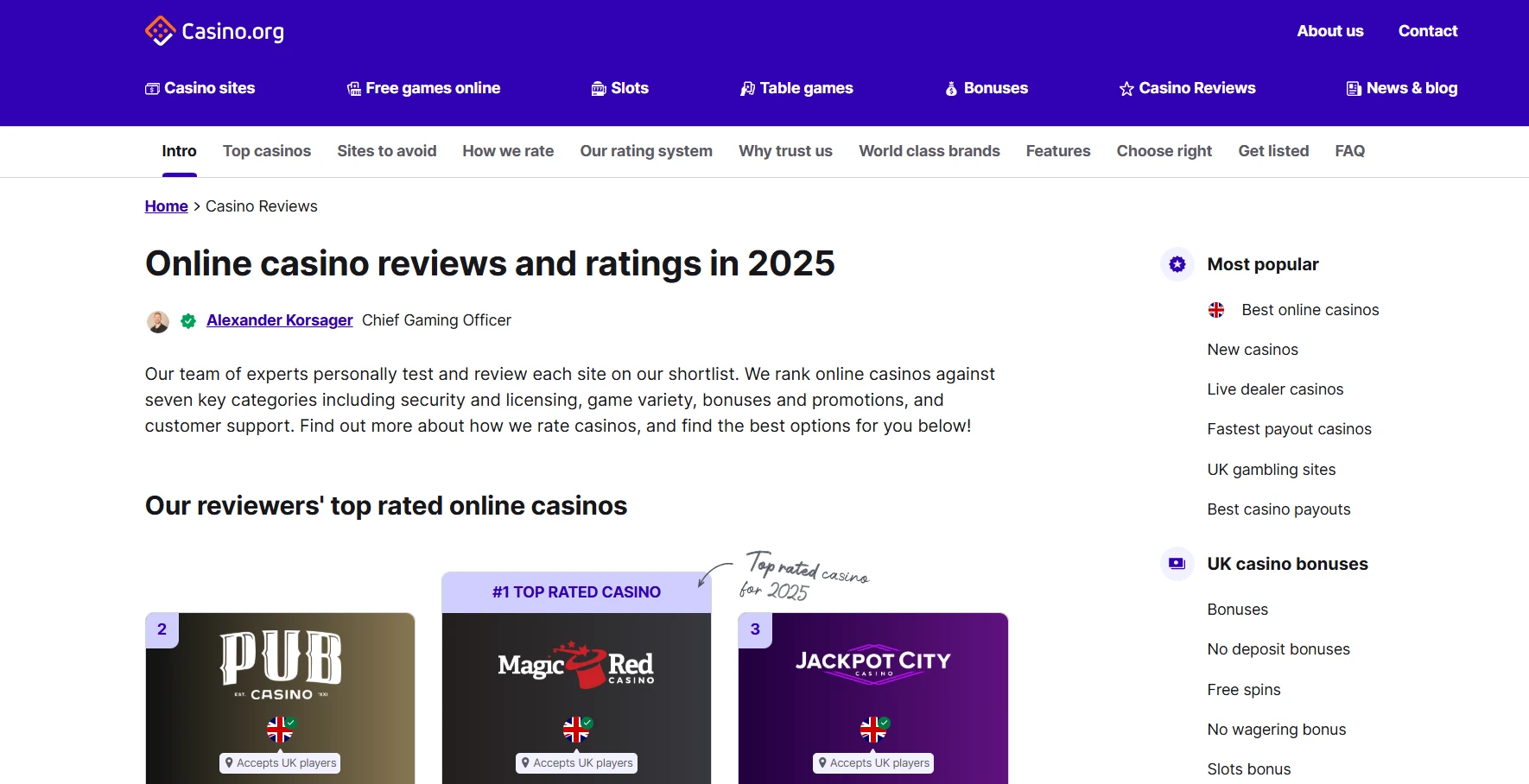Open the About us page

coord(1329,31)
